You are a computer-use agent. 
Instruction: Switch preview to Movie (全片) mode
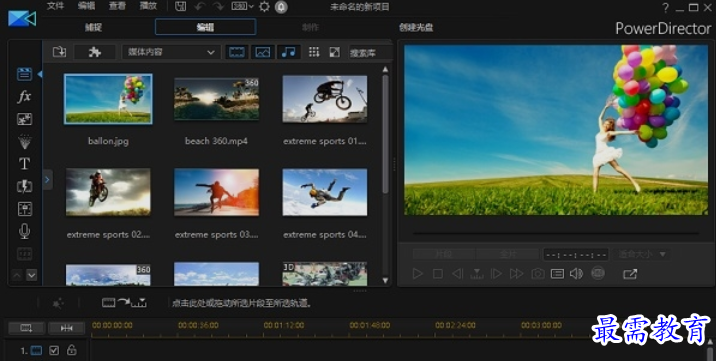pyautogui.click(x=508, y=254)
